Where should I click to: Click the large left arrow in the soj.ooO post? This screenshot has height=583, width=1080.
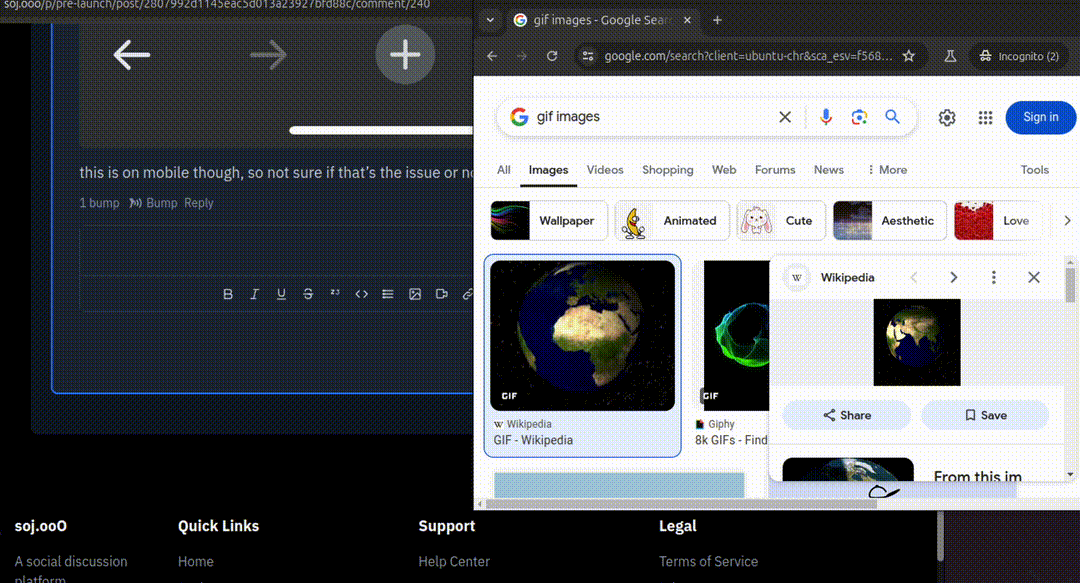point(132,55)
